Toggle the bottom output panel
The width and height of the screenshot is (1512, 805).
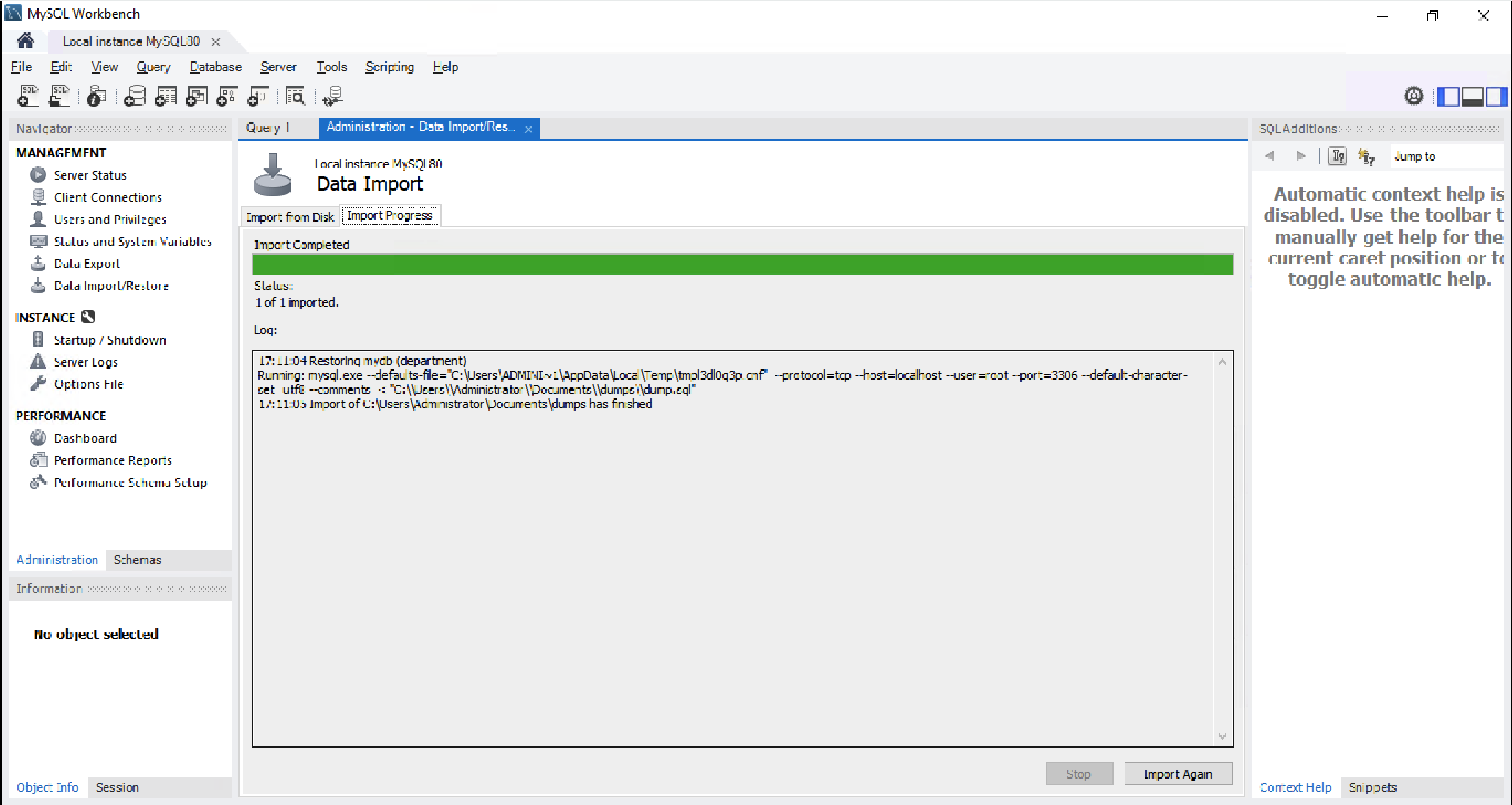tap(1472, 97)
